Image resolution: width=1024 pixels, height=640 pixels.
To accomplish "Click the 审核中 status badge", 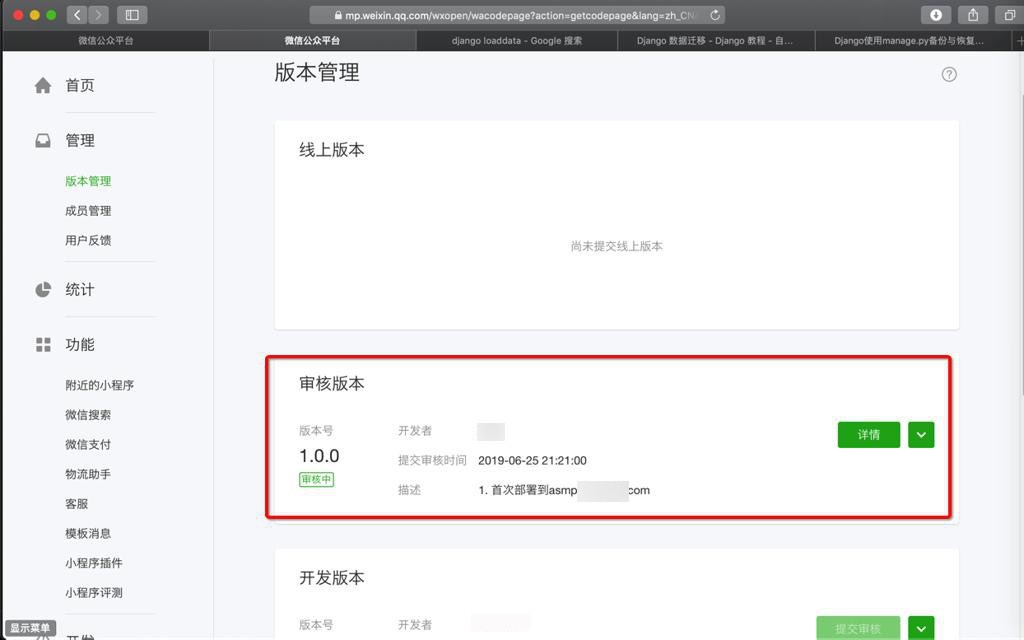I will [317, 479].
